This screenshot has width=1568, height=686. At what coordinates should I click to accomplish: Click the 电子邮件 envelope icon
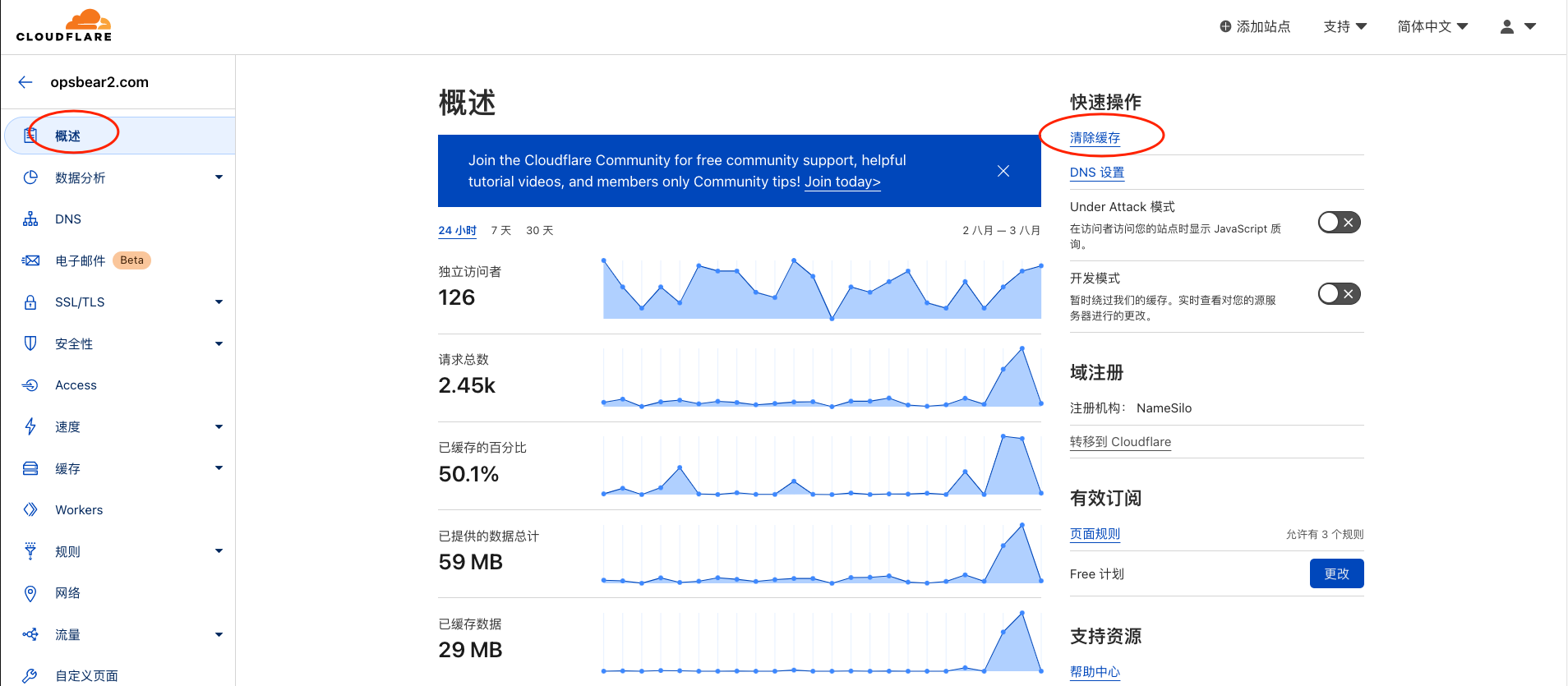pos(30,260)
